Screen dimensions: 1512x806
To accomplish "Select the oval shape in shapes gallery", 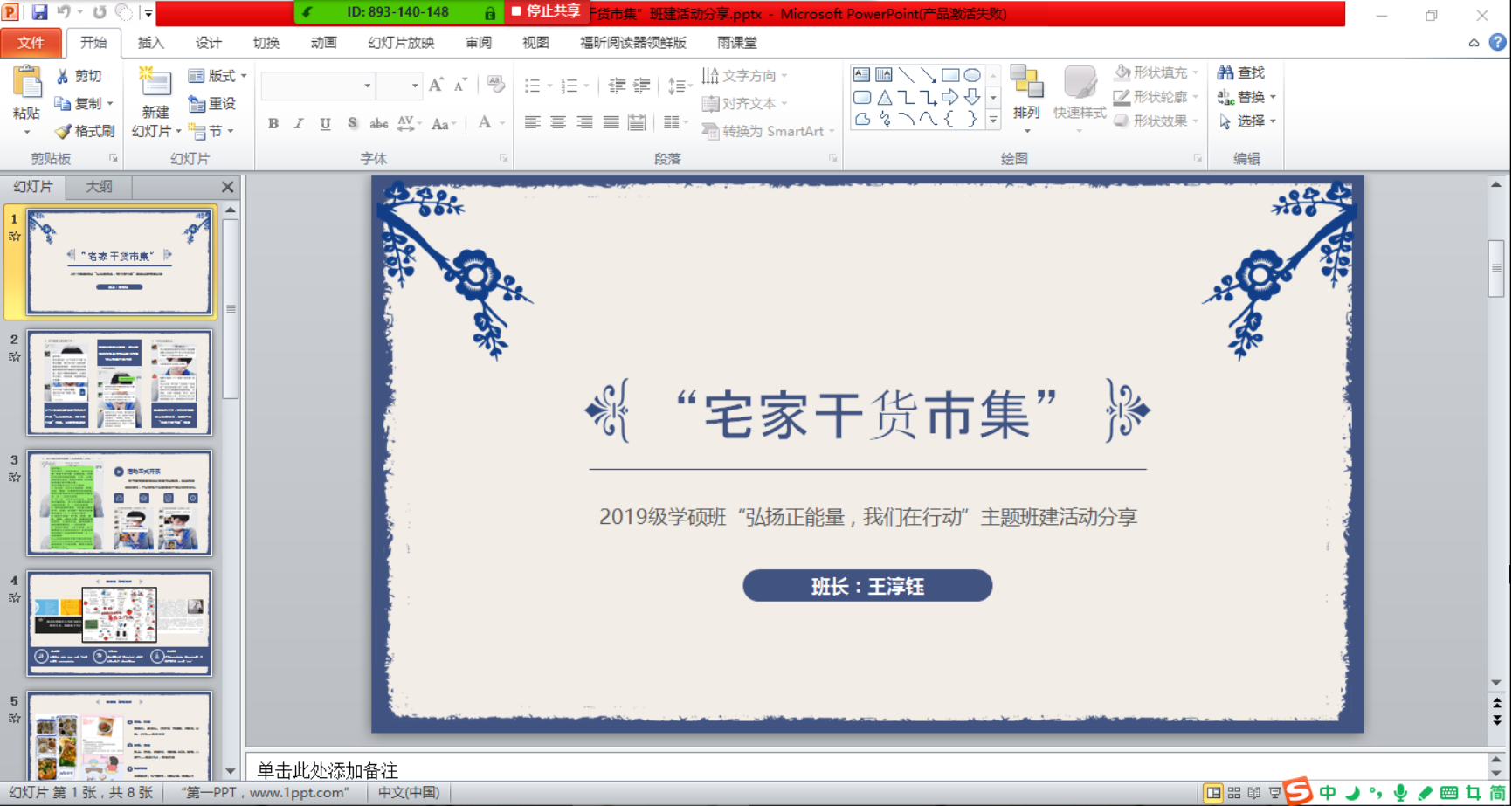I will (971, 75).
